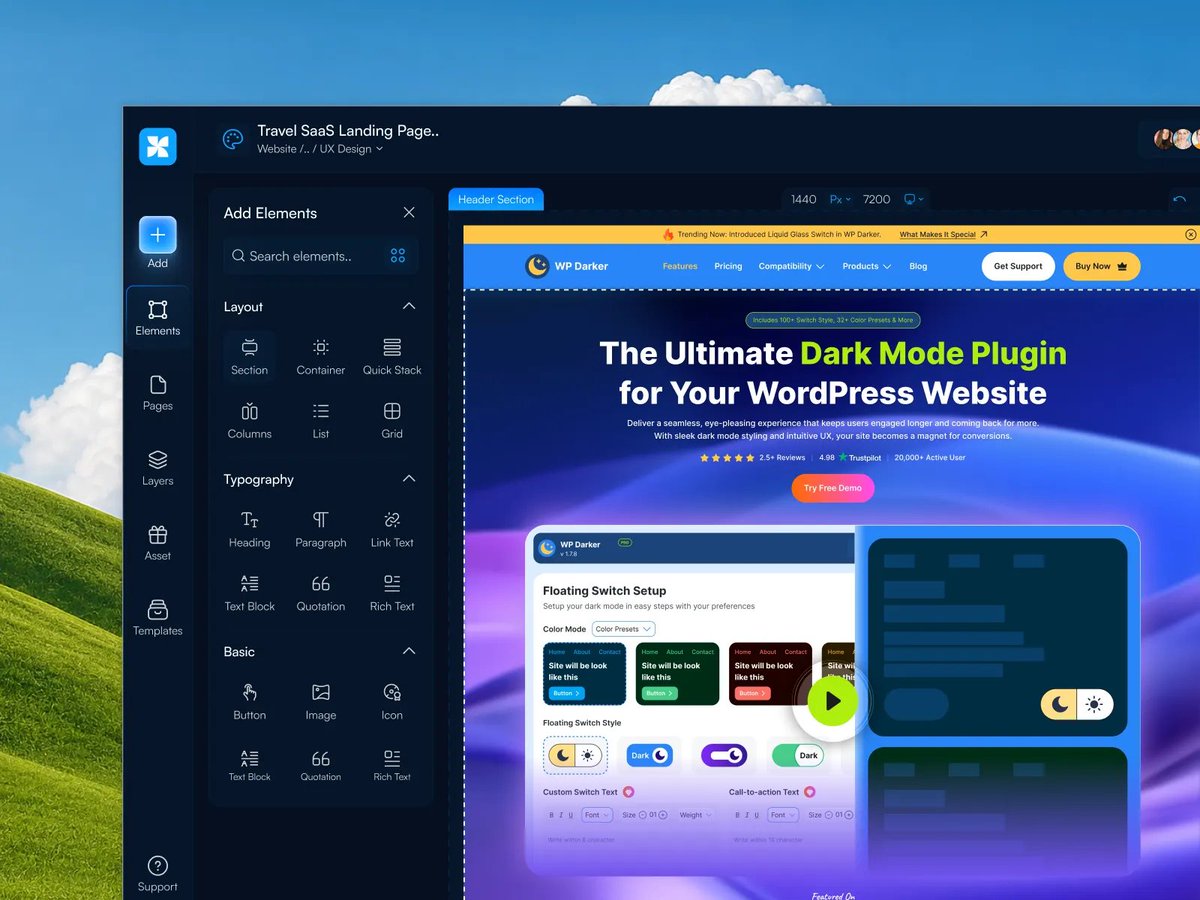Select the Grid layout element
The image size is (1200, 900).
(392, 420)
